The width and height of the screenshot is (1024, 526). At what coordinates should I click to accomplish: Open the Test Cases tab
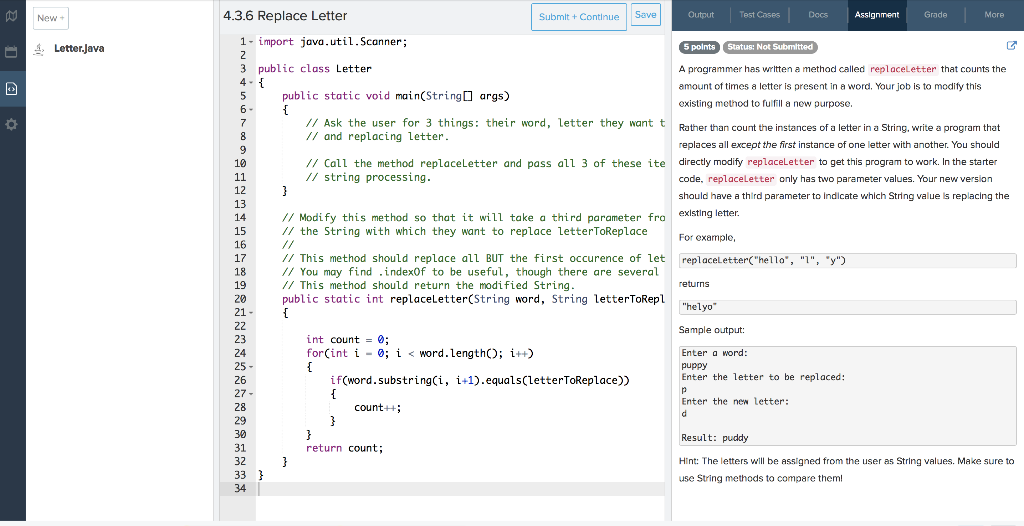pyautogui.click(x=760, y=15)
